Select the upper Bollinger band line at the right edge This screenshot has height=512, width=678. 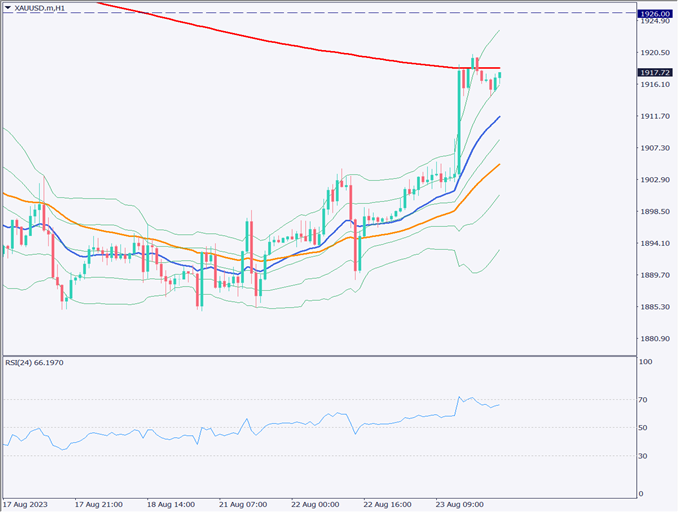click(495, 33)
